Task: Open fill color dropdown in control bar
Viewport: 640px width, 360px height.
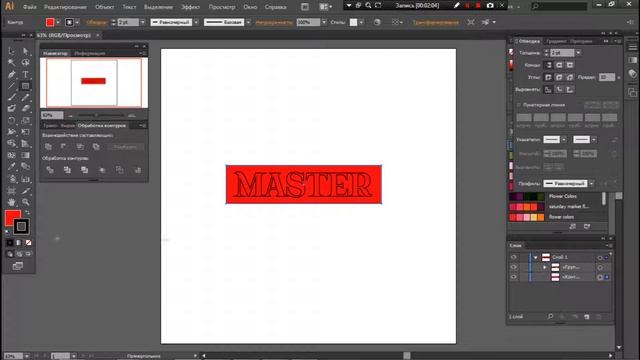Action: point(58,22)
